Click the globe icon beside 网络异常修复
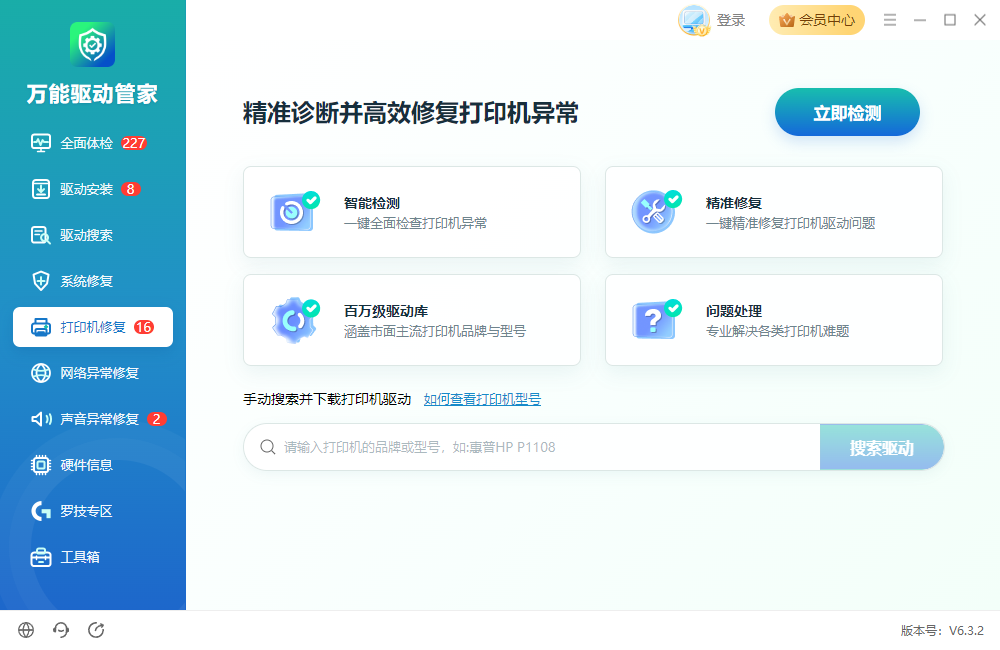Viewport: 1000px width, 650px height. 41,373
